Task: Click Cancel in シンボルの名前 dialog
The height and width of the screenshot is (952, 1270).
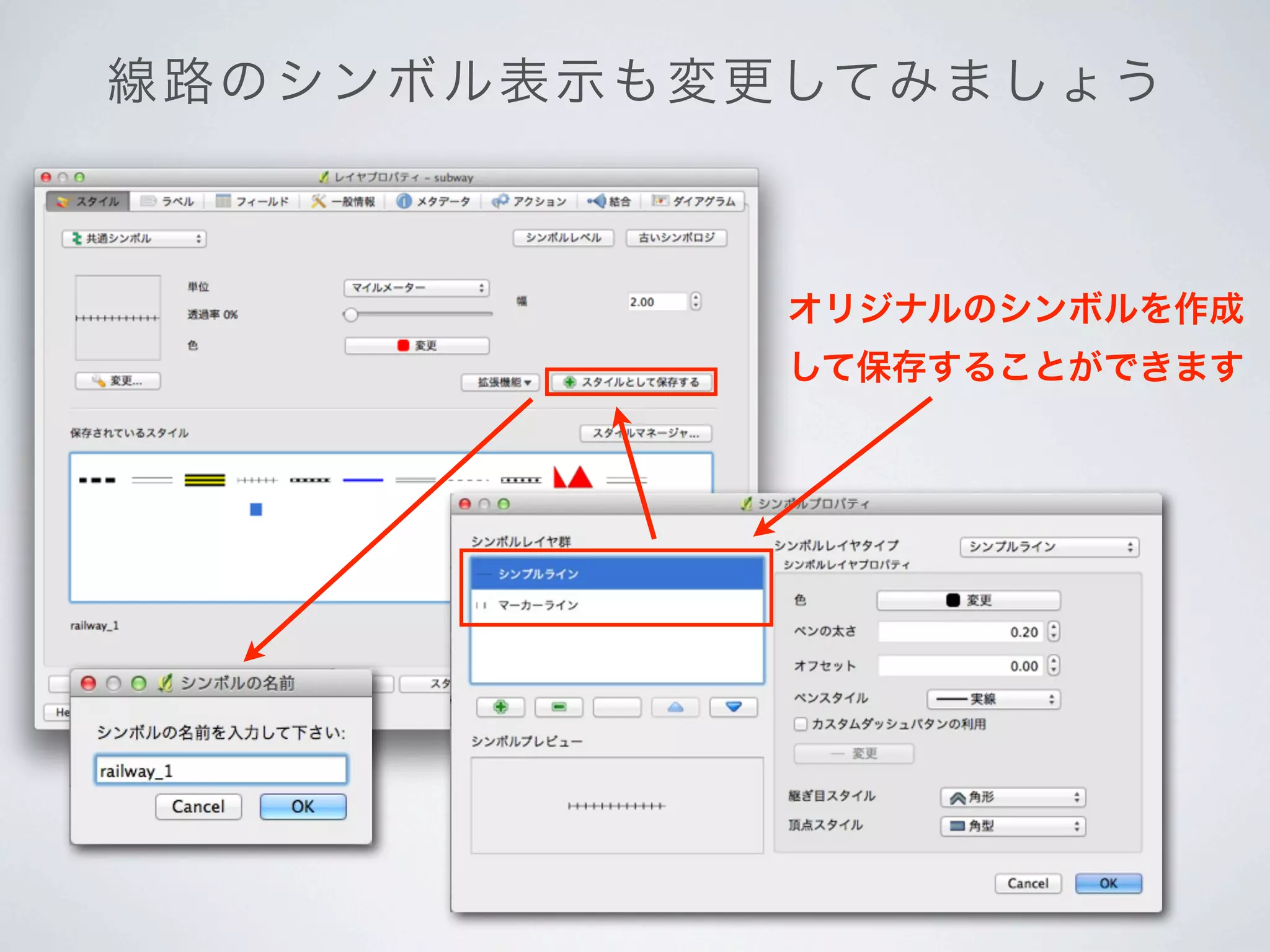Action: coord(198,806)
